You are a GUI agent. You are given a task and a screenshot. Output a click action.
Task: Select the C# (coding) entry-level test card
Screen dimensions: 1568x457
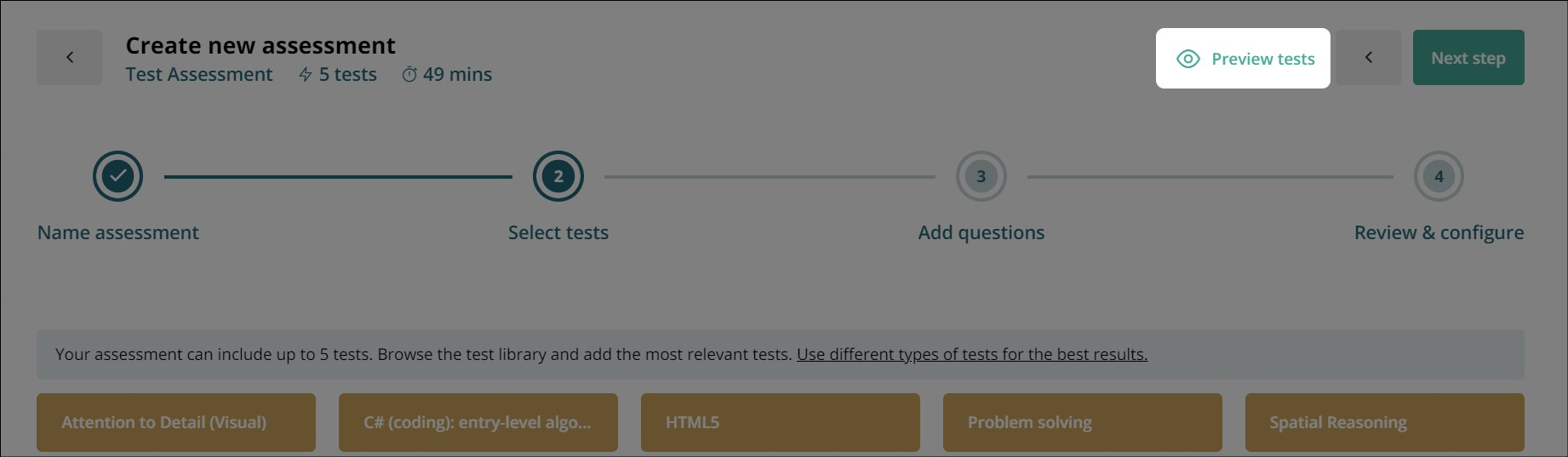[x=478, y=422]
